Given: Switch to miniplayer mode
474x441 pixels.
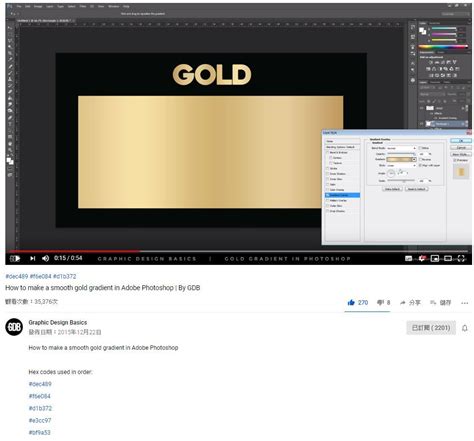Looking at the screenshot, I should 435,258.
